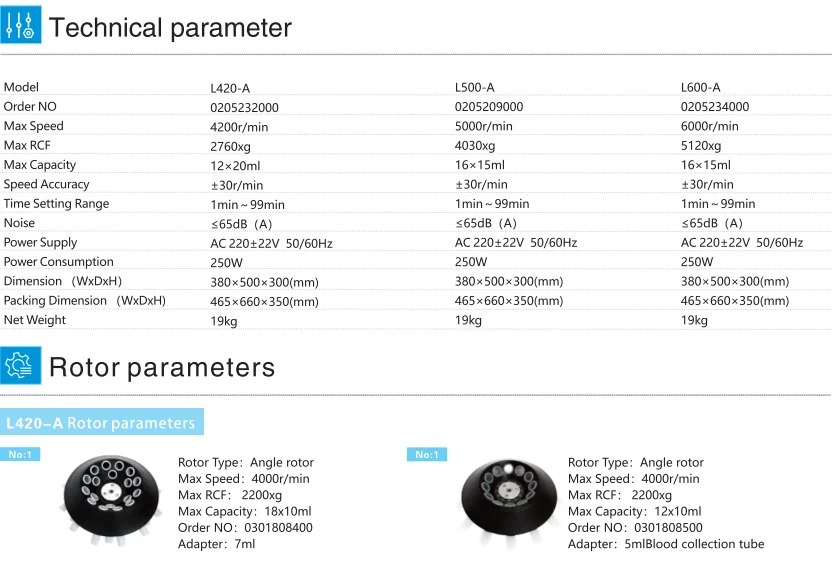832x568 pixels.
Task: Click the blue sliders icon beside Technical parameter
Action: pos(21,24)
